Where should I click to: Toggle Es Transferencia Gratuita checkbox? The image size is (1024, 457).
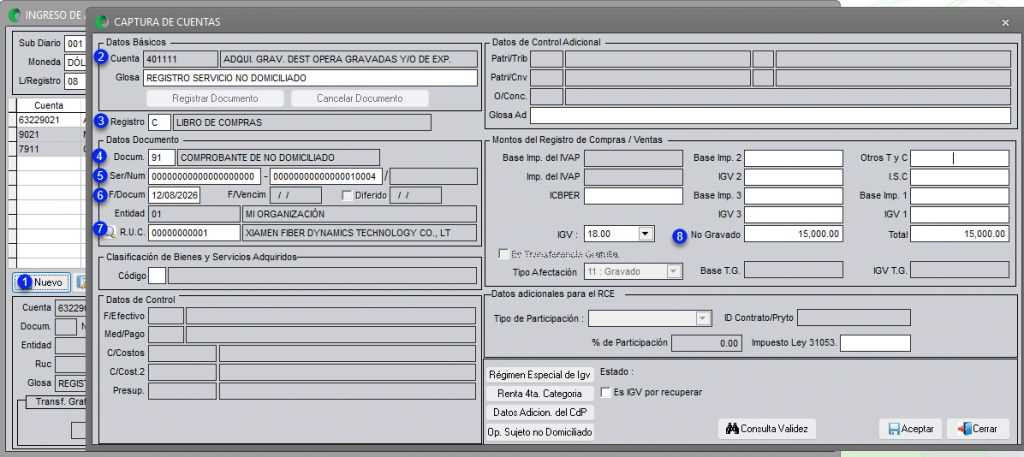coord(503,253)
